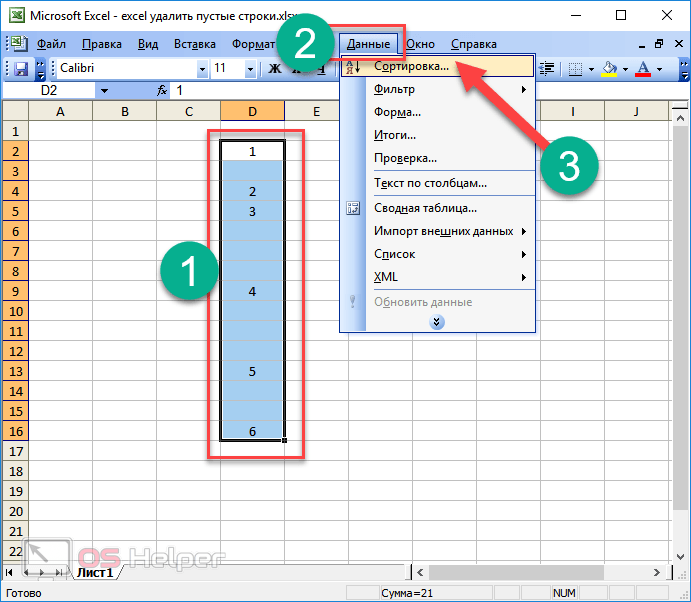Select row 17 header
The width and height of the screenshot is (691, 602).
pos(16,451)
